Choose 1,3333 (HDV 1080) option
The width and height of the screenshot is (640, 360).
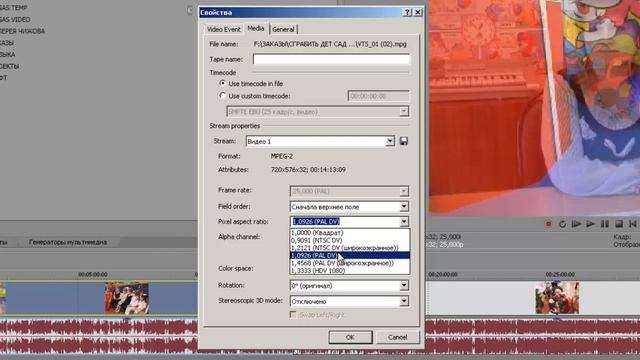(350, 271)
